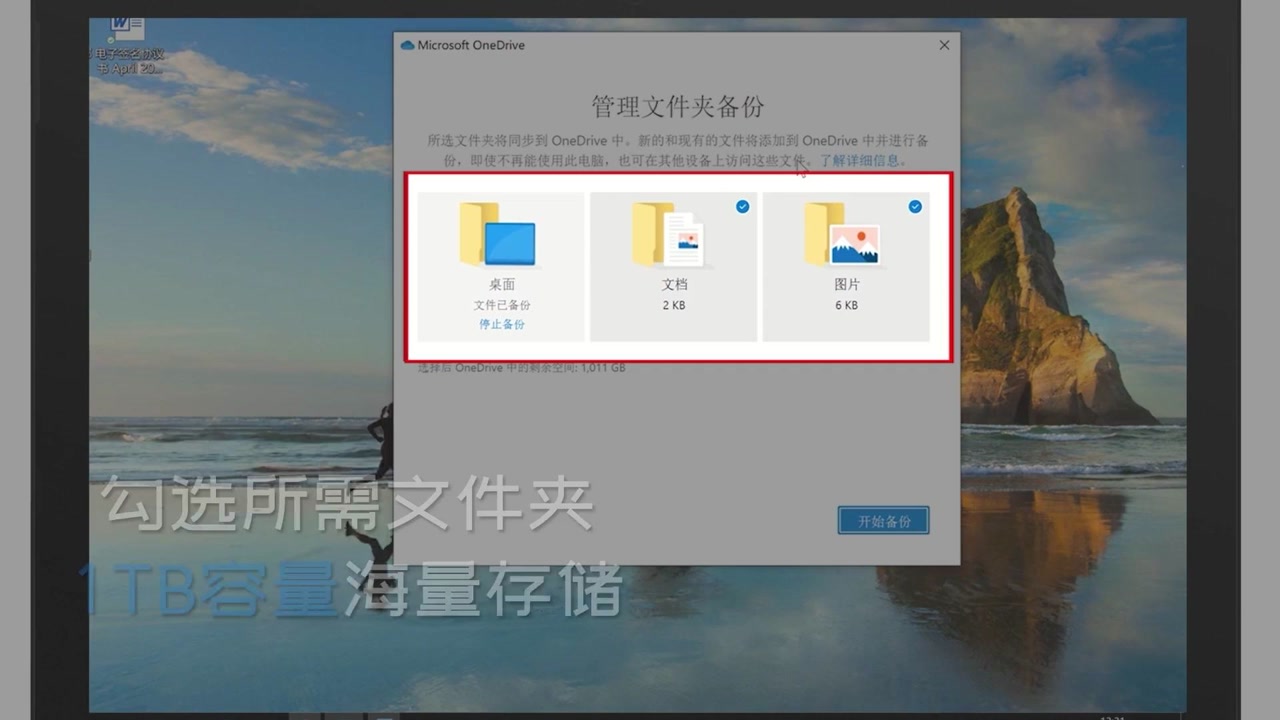The width and height of the screenshot is (1280, 720).
Task: Click 停止备份 under the desktop folder
Action: click(x=502, y=324)
